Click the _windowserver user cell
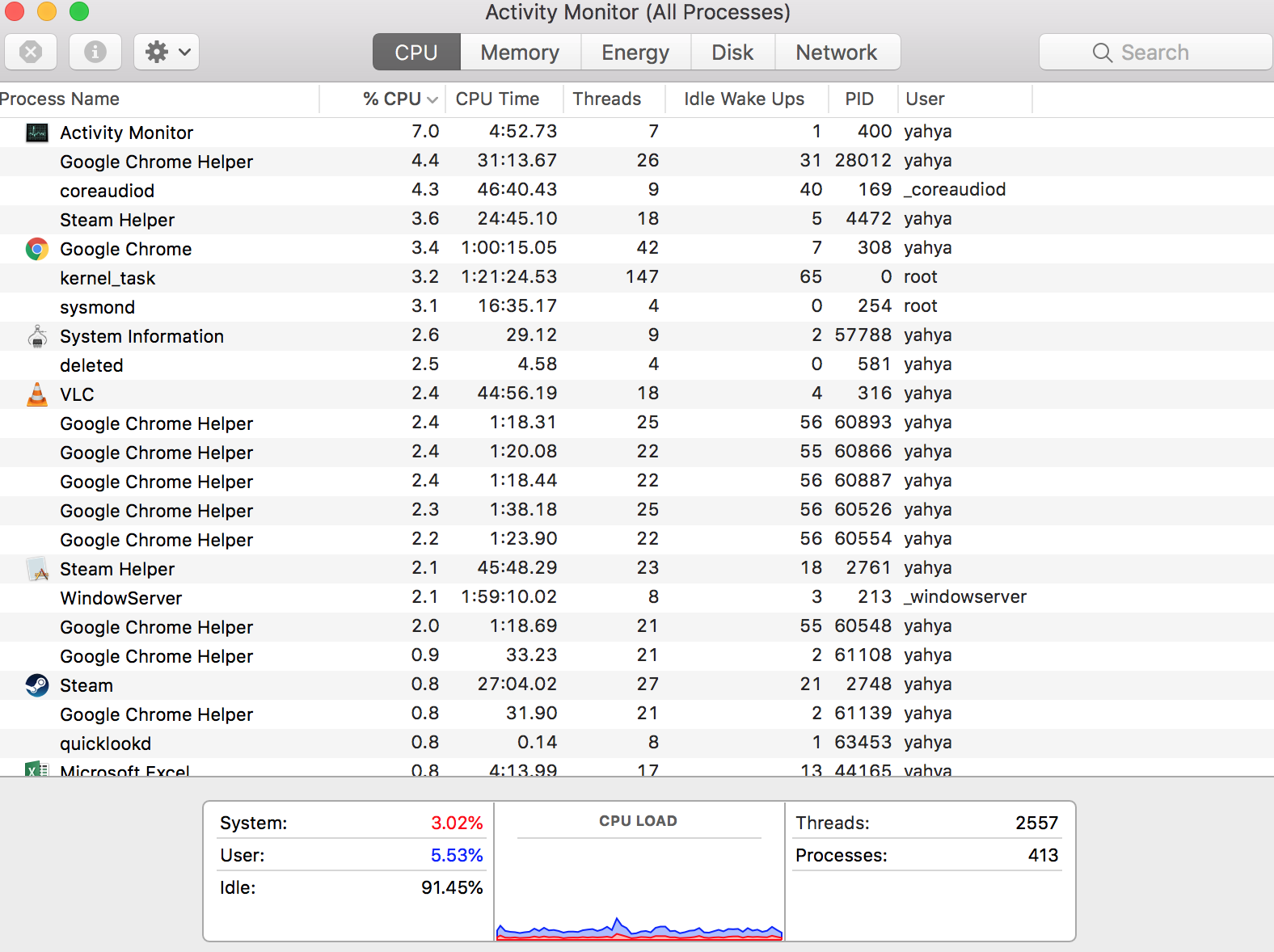 point(965,597)
